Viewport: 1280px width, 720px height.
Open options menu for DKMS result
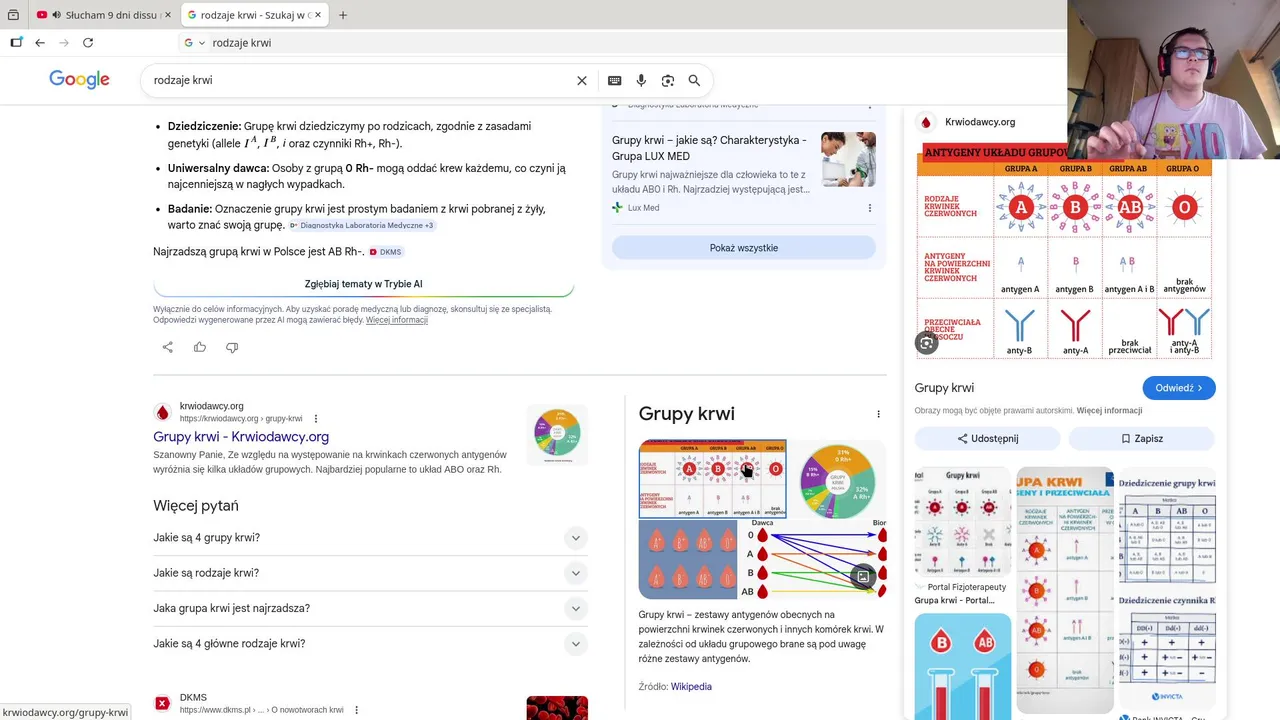pyautogui.click(x=356, y=710)
